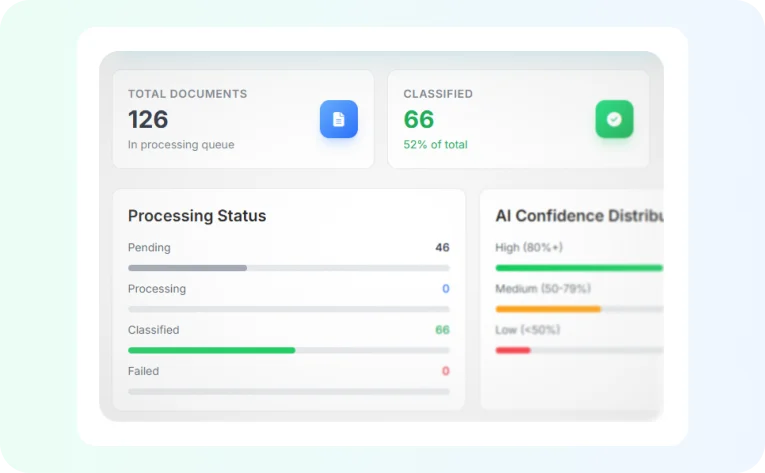Click the '52% of total' text
Image resolution: width=765 pixels, height=473 pixels.
click(x=435, y=144)
